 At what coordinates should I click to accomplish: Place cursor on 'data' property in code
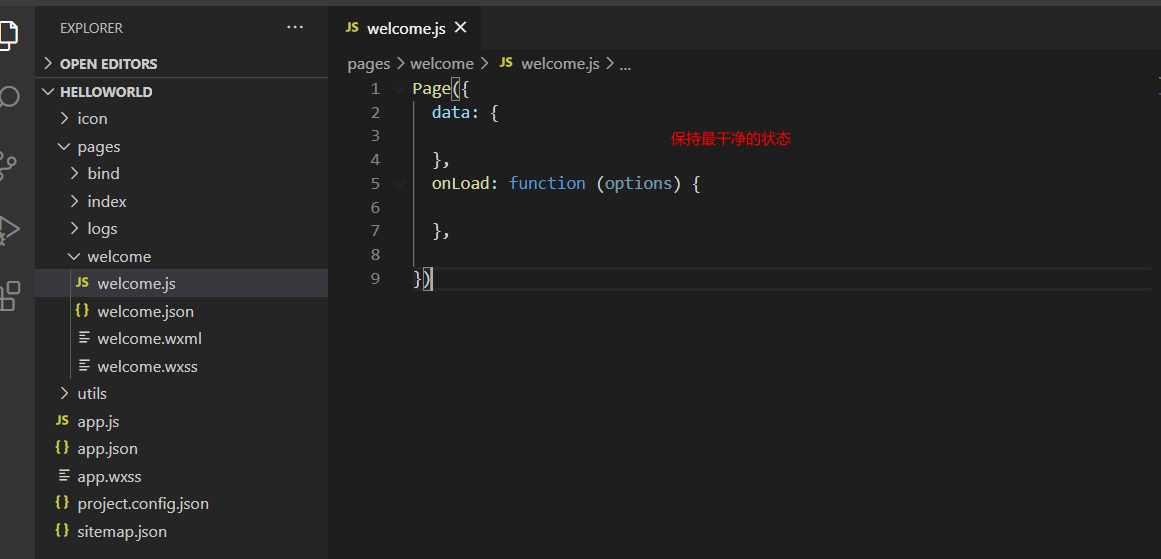[x=451, y=113]
